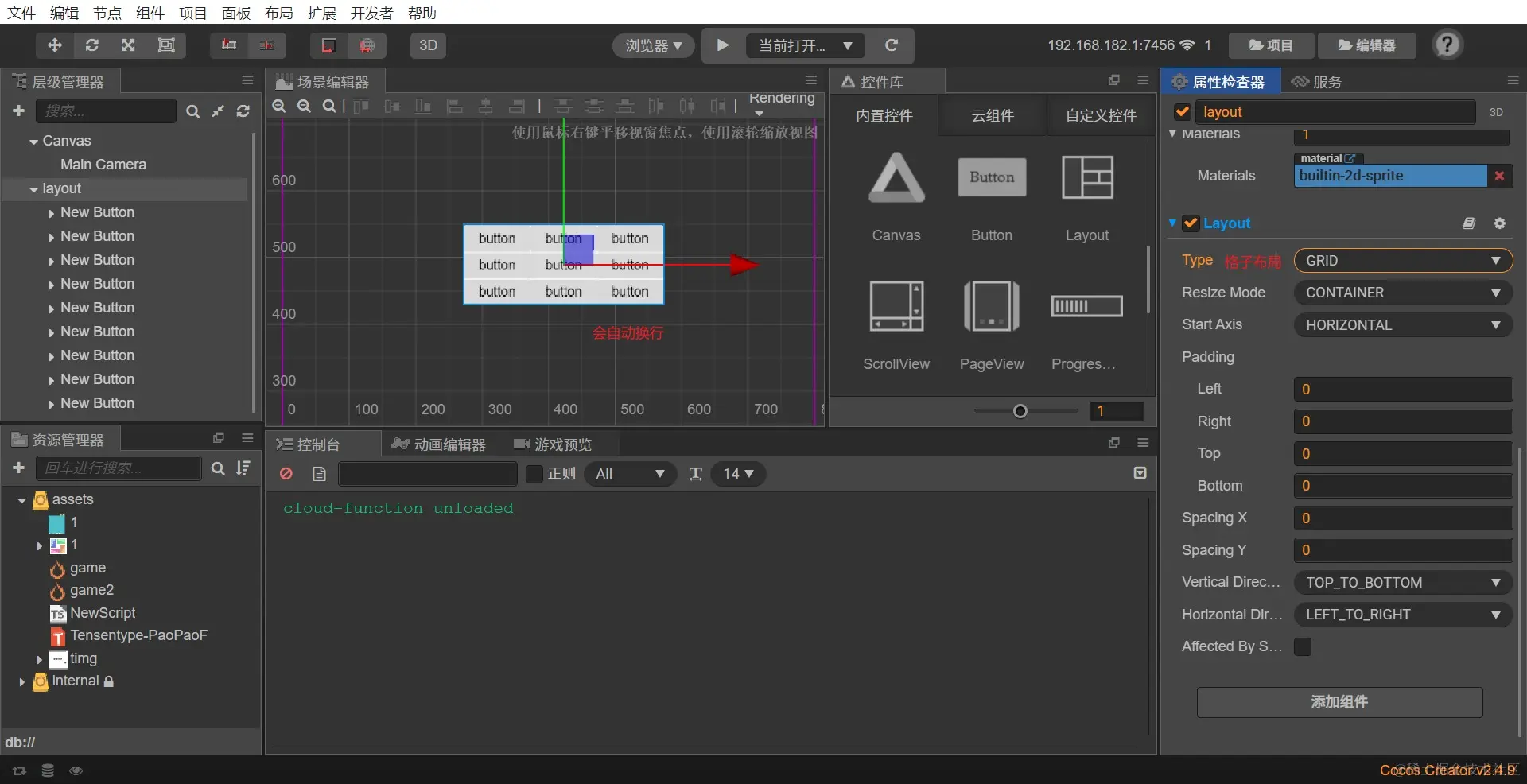Screen dimensions: 1527x784
Task: Collapse the Canvas node in hierarchy
Action: [x=34, y=142]
